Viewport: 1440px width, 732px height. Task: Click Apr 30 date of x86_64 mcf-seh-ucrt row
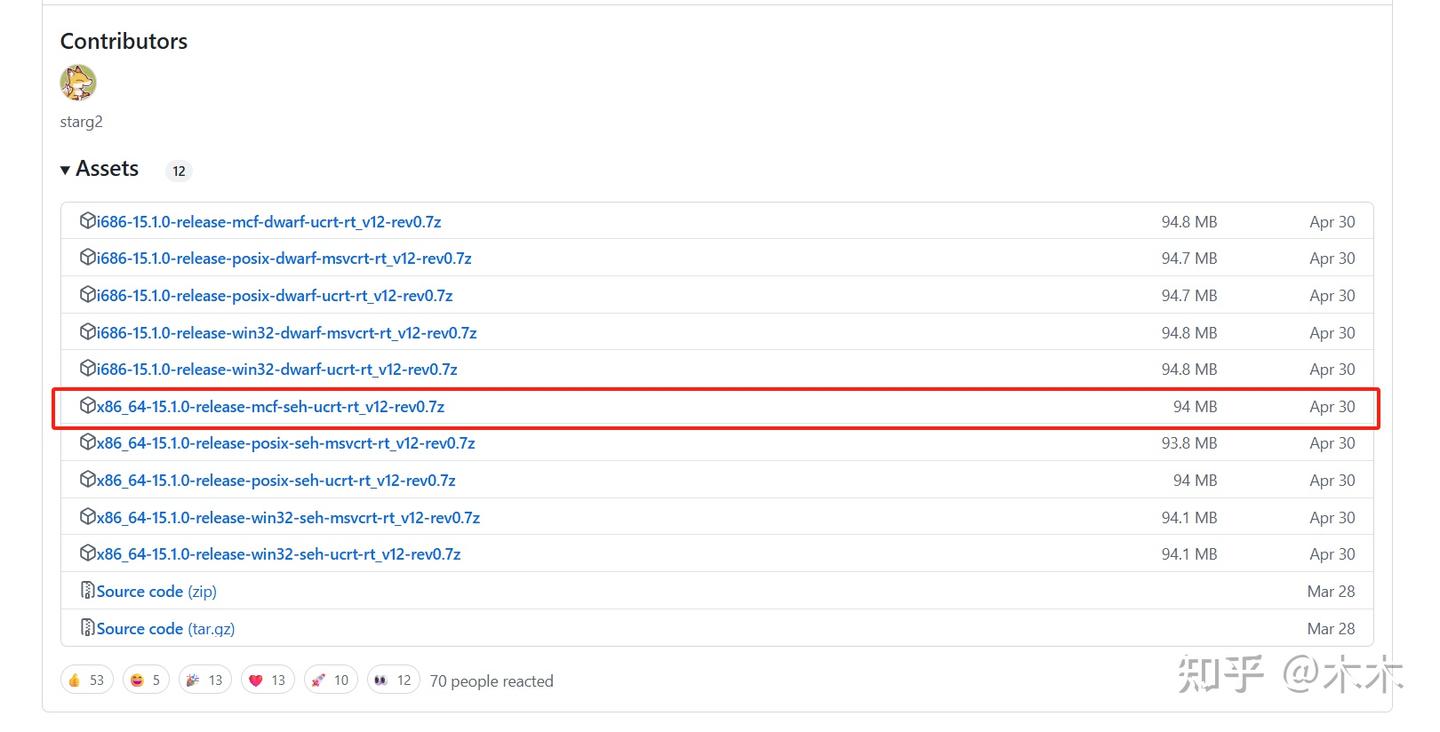click(1332, 406)
